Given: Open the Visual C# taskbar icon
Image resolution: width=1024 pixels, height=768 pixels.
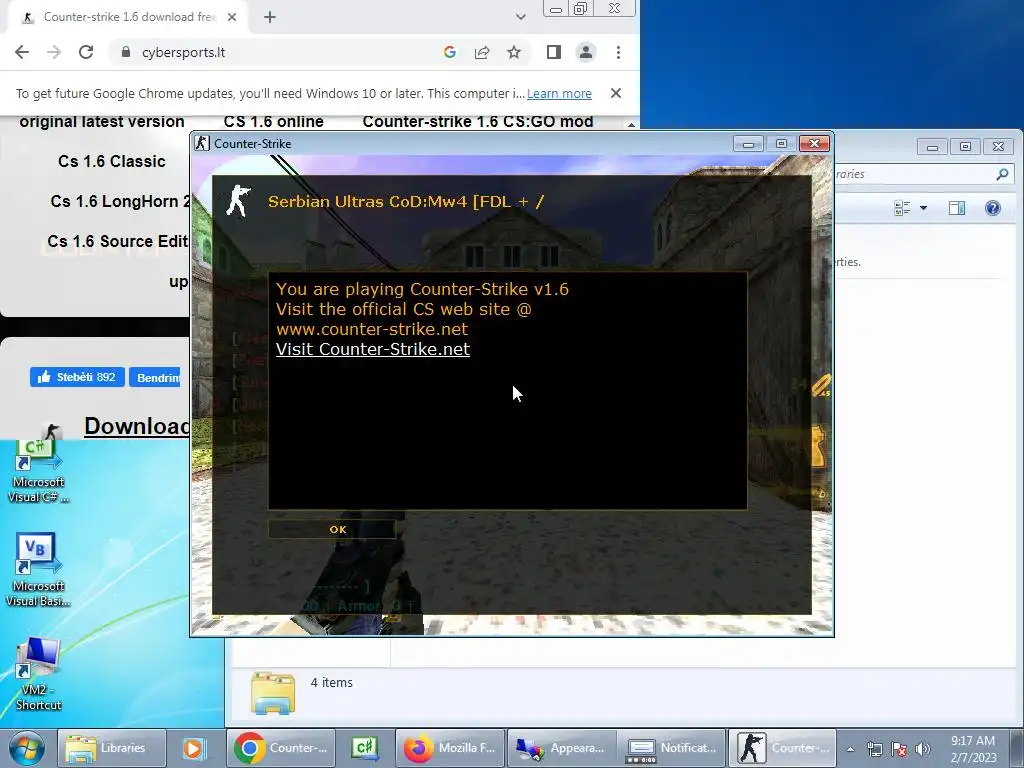Looking at the screenshot, I should click(x=364, y=748).
